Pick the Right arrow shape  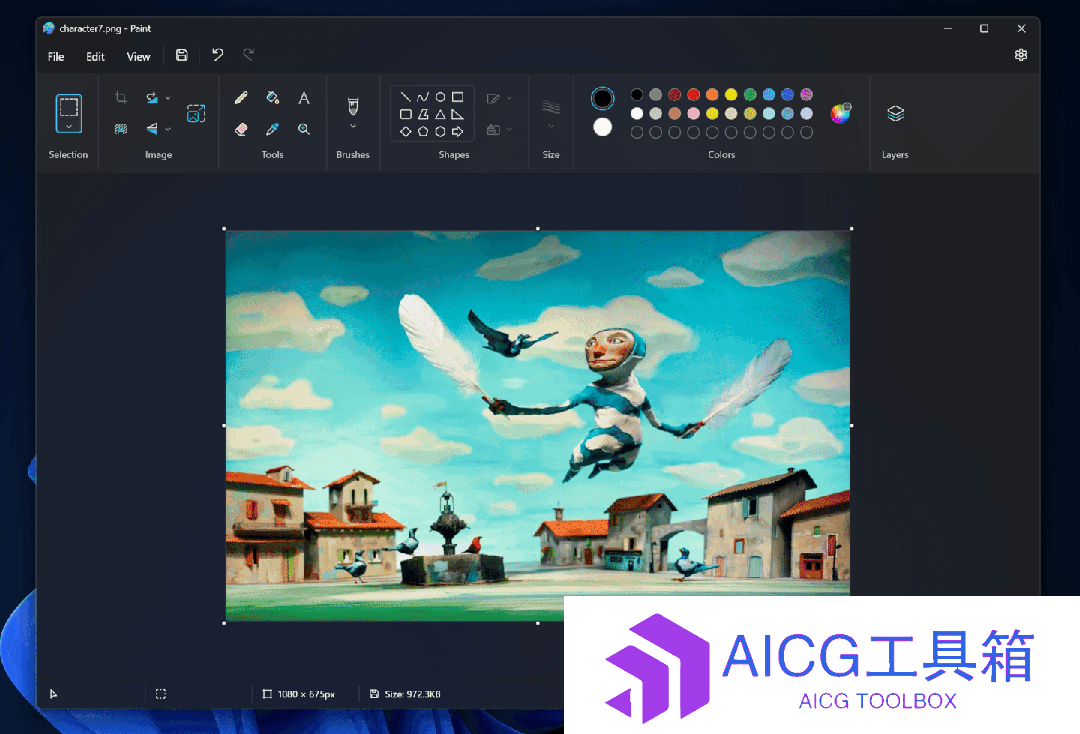[x=457, y=132]
